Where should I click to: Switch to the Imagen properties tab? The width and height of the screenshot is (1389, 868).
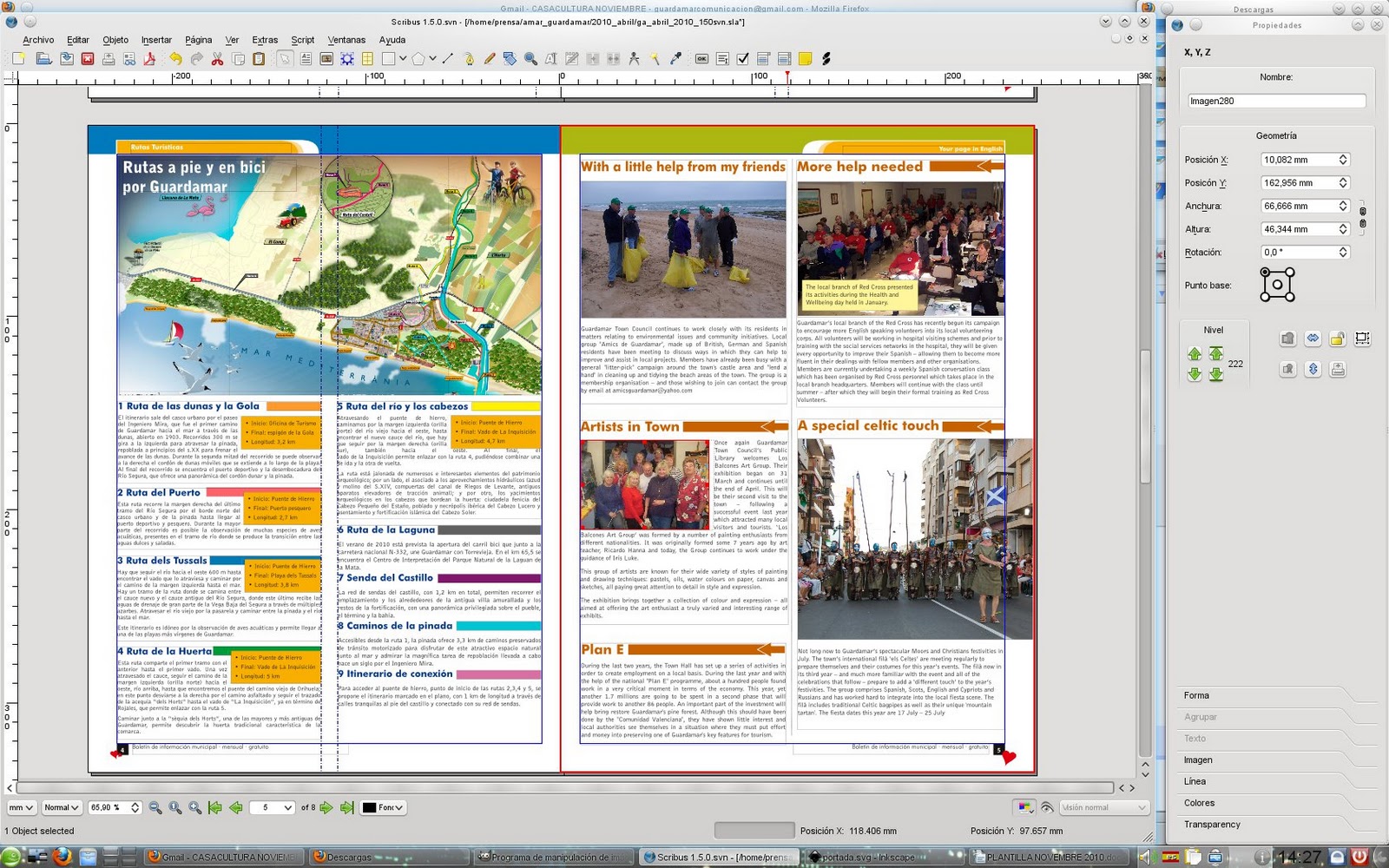point(1198,759)
